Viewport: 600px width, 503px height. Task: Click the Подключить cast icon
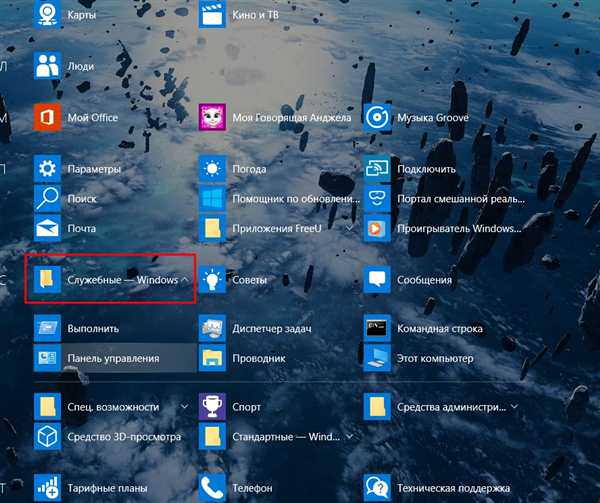click(x=377, y=169)
